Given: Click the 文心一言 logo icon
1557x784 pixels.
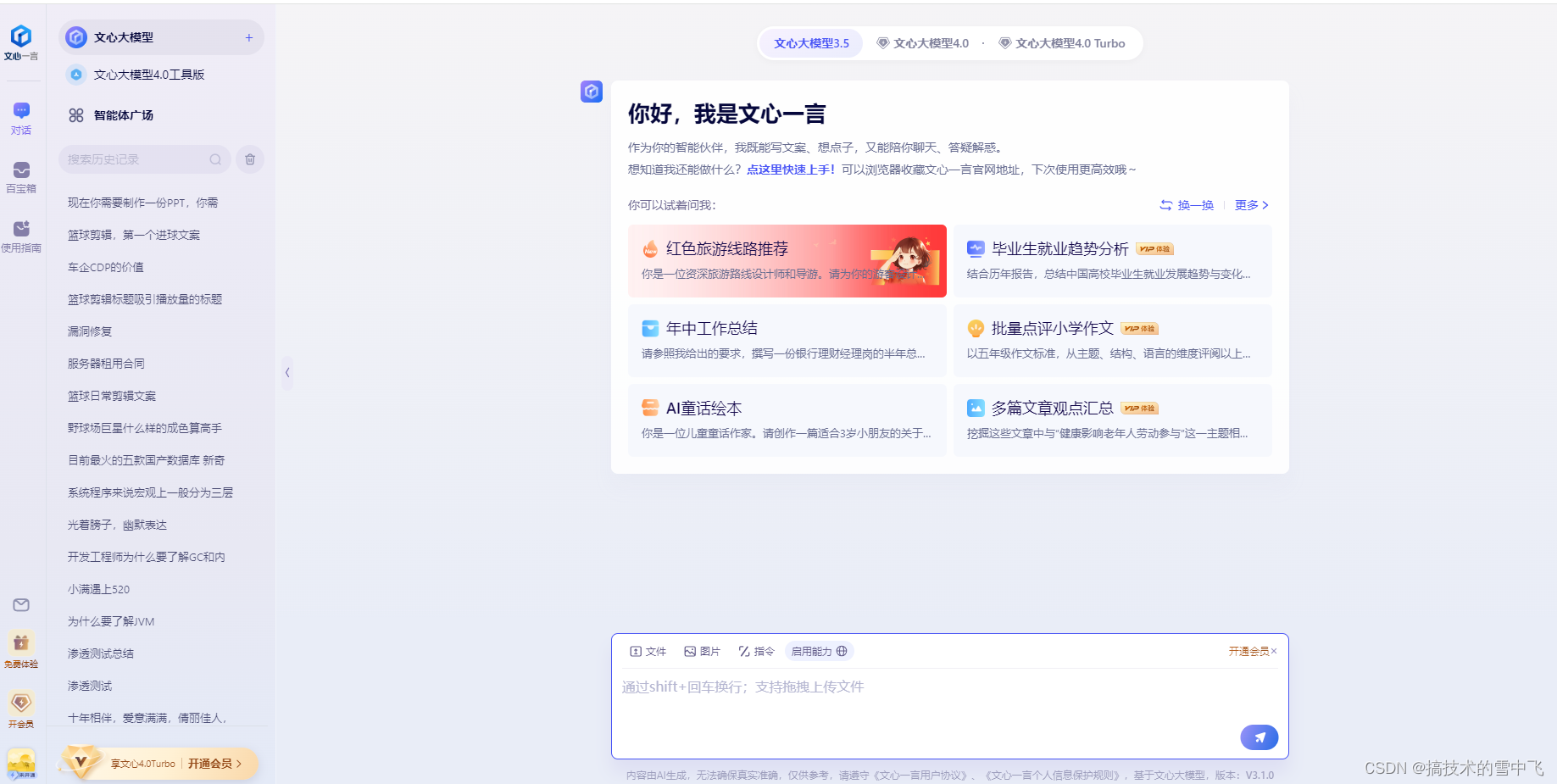Looking at the screenshot, I should [21, 36].
